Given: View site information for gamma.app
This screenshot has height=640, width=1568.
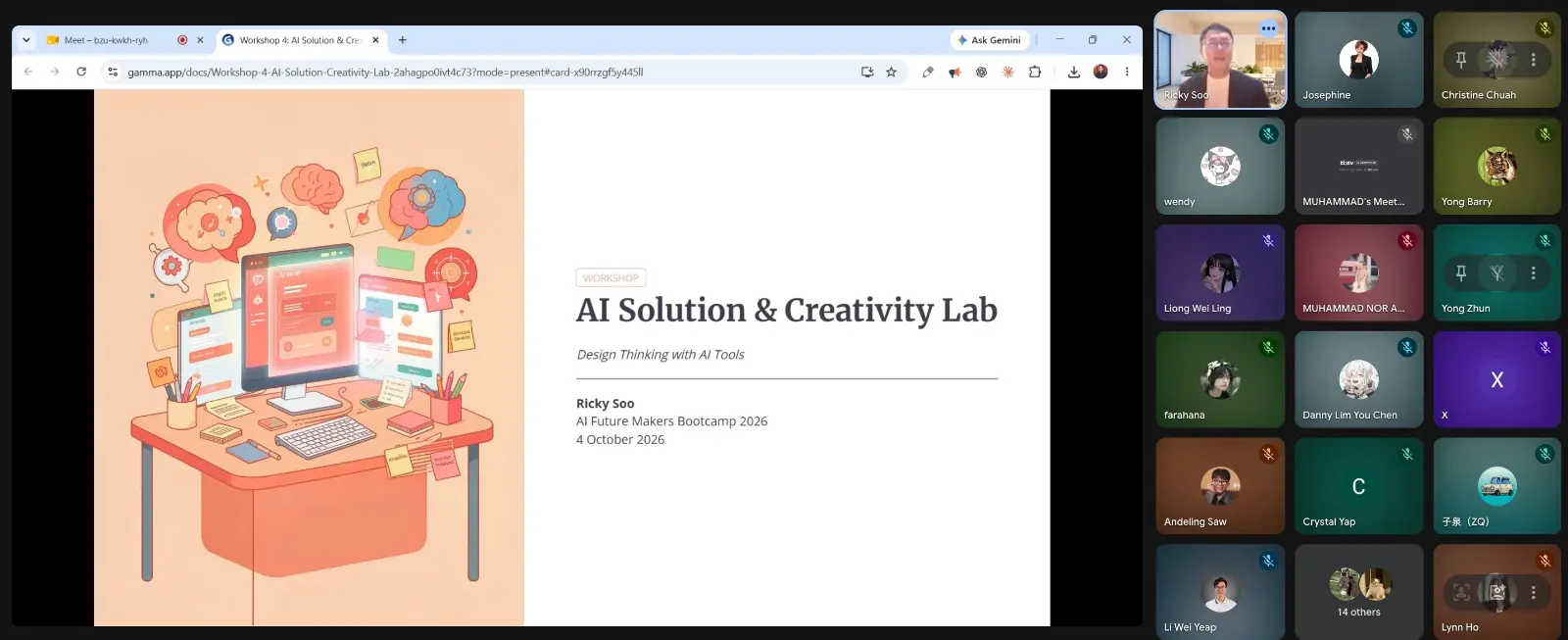Looking at the screenshot, I should coord(113,72).
